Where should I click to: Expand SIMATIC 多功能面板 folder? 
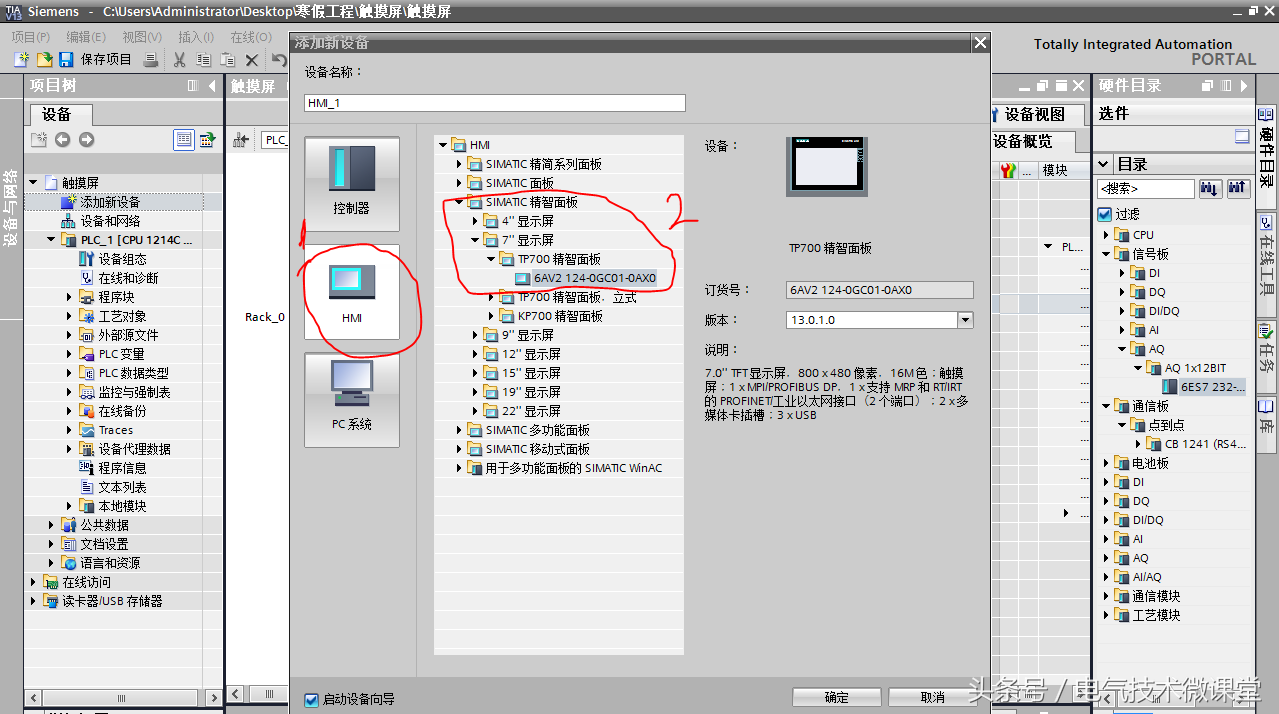click(x=459, y=430)
